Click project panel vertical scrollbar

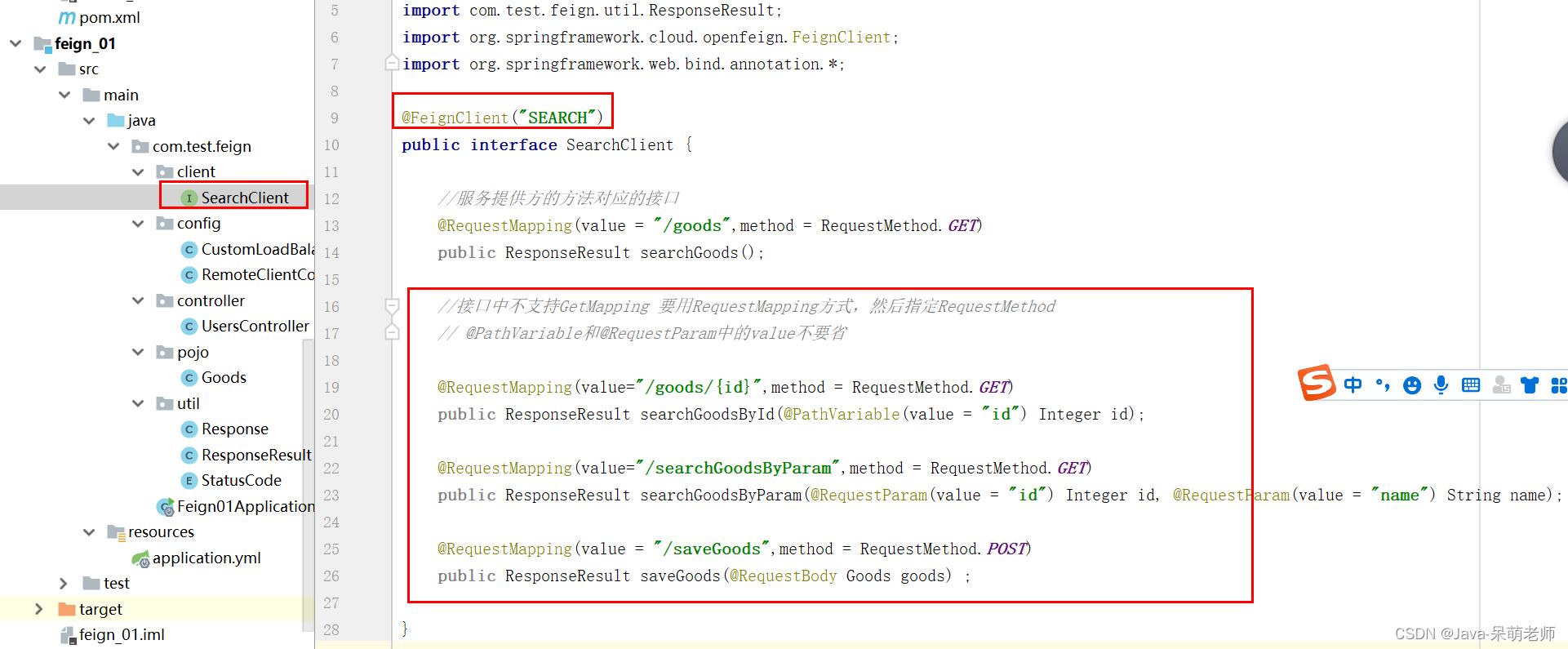(309, 485)
